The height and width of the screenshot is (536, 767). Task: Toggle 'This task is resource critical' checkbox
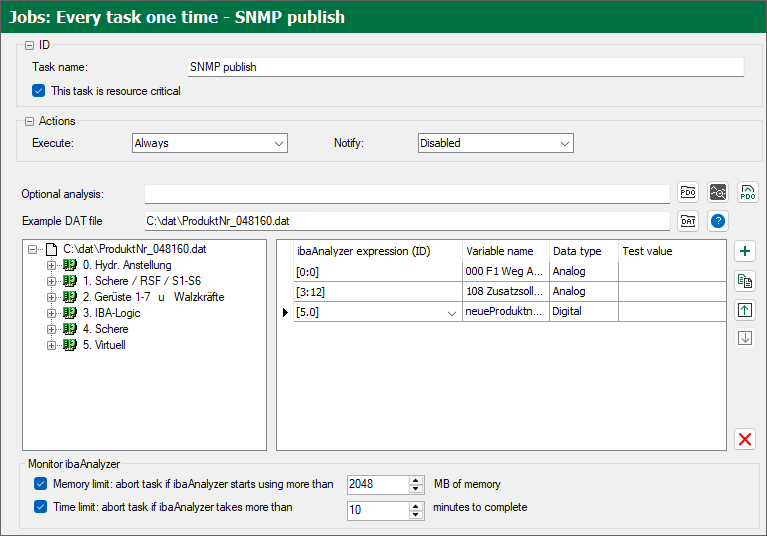click(x=39, y=91)
